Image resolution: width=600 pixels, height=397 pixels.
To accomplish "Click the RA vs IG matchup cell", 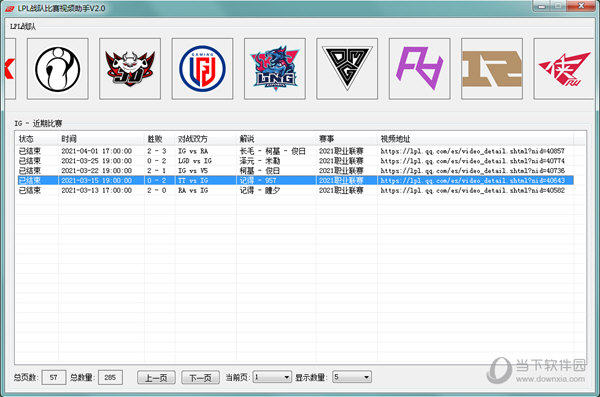I will click(x=193, y=190).
